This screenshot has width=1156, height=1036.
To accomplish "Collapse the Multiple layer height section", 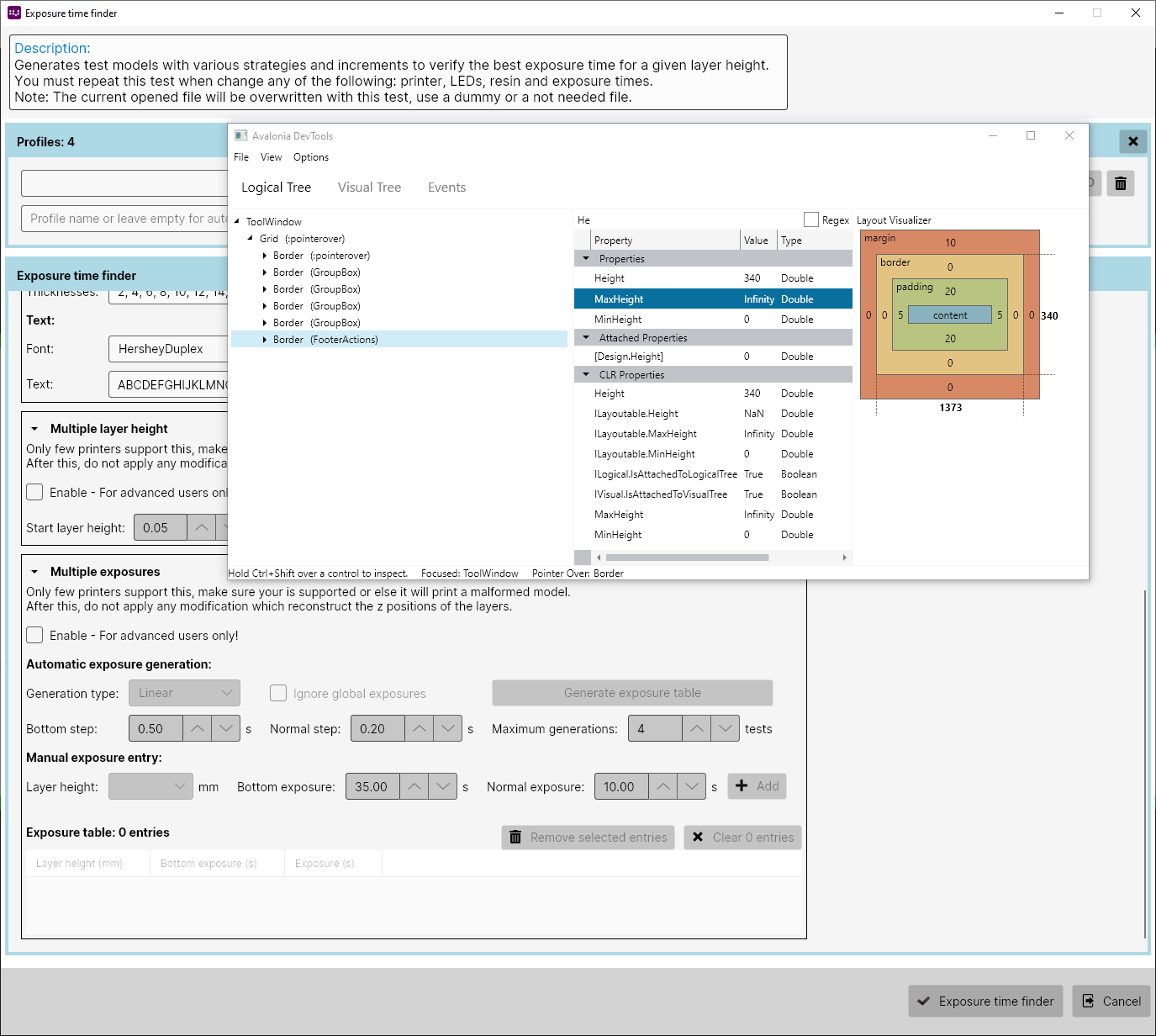I will click(34, 428).
